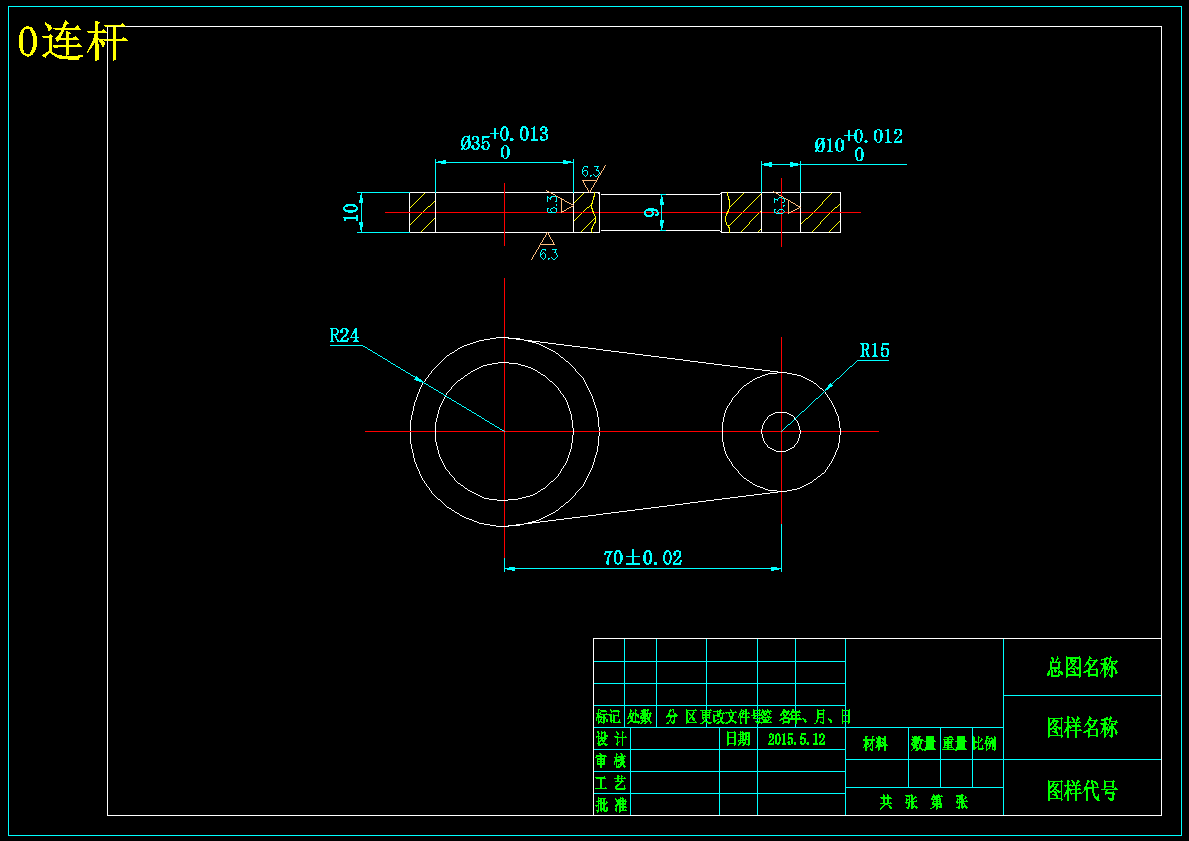Screen dimensions: 1189x841
Task: Click the '工艺' row label
Action: click(x=610, y=783)
